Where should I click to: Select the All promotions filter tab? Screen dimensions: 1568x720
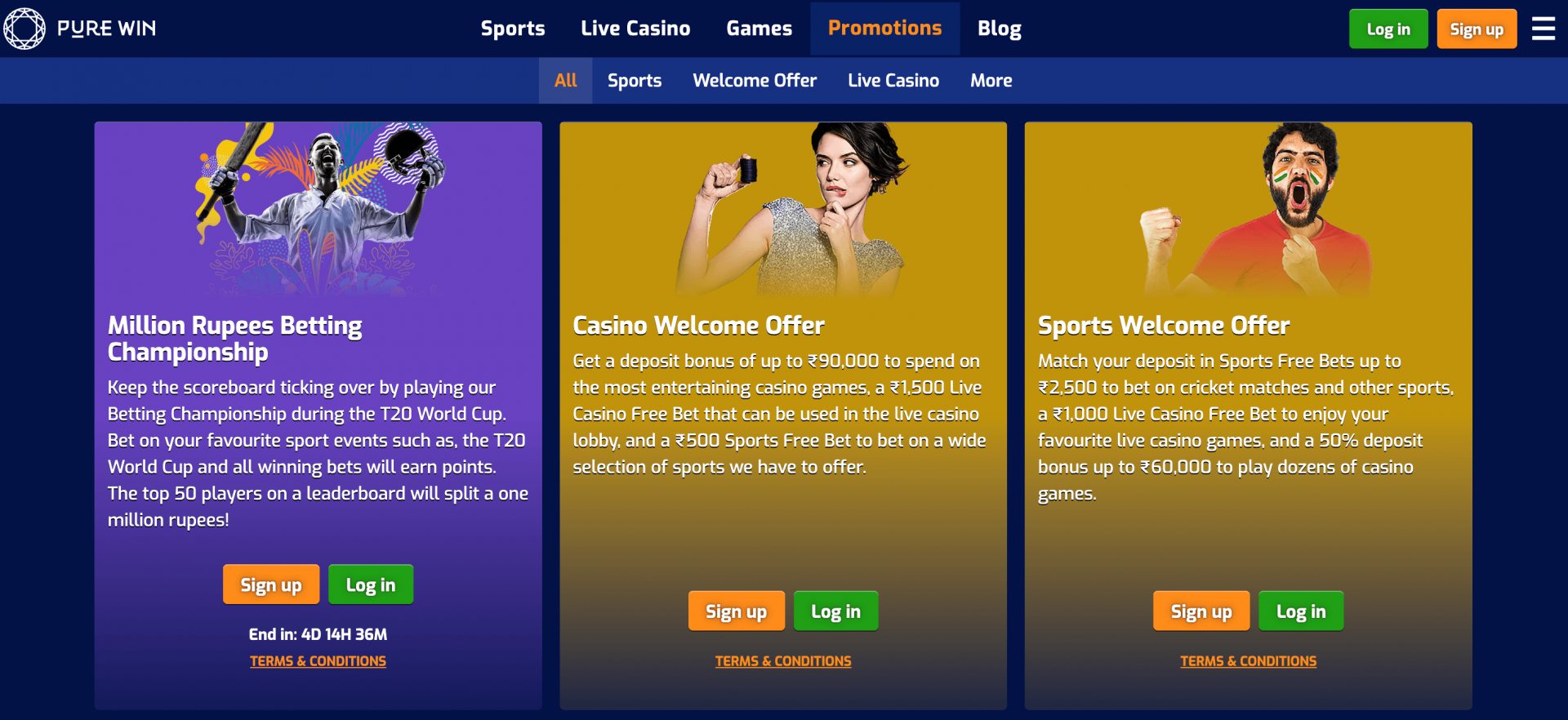click(565, 80)
